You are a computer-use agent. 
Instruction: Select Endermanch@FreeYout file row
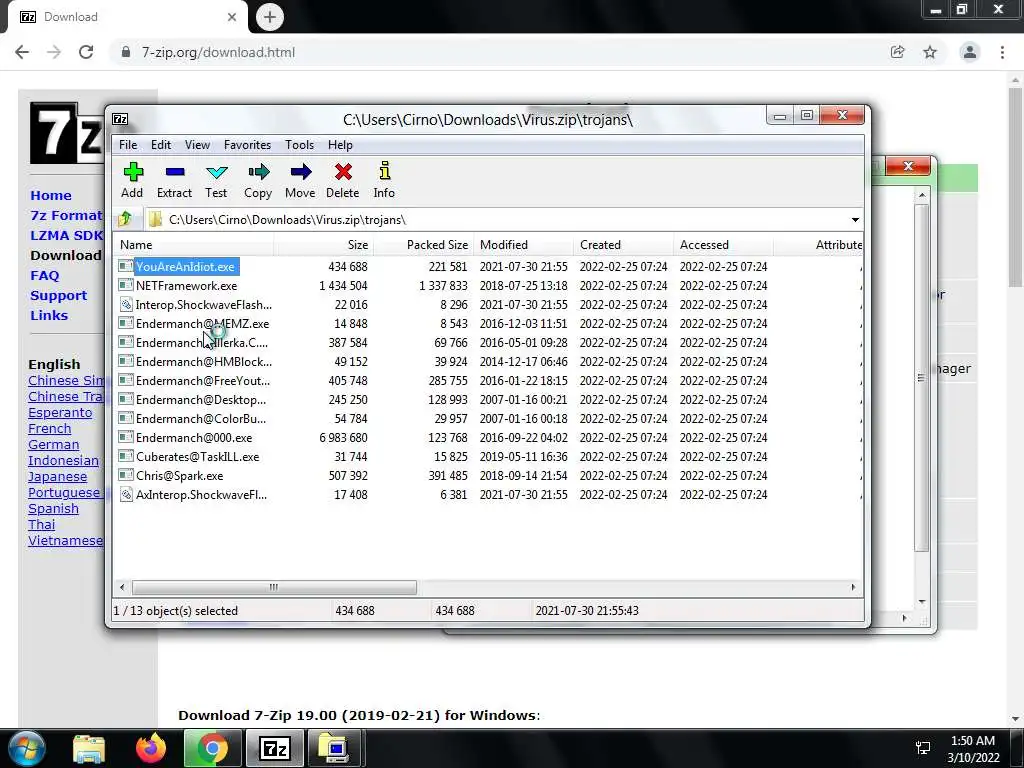[x=488, y=380]
